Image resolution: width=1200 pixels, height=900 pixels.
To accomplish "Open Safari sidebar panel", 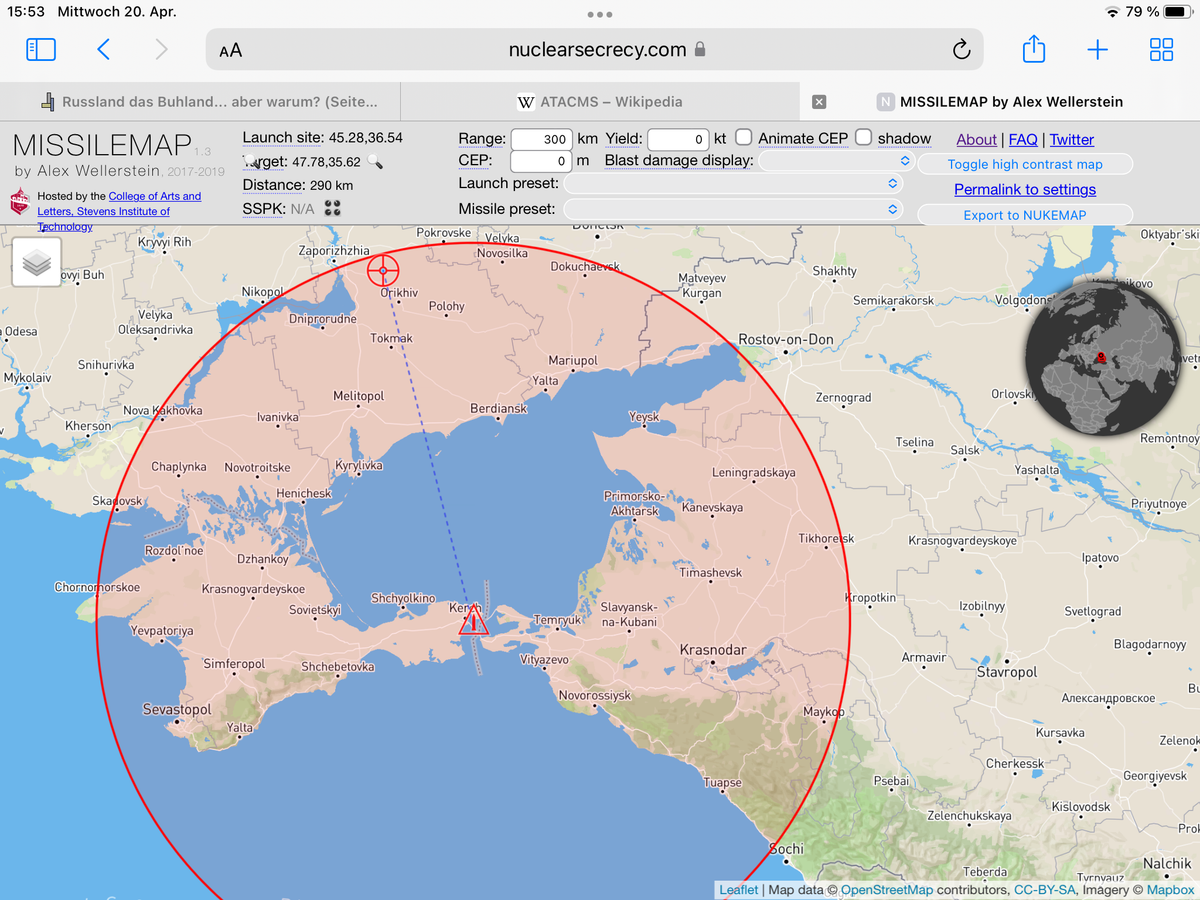I will (41, 50).
